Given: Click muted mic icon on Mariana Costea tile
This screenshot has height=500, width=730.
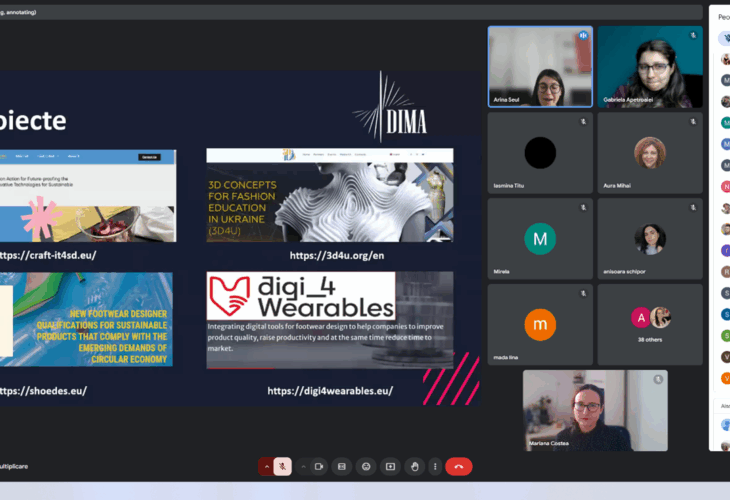Looking at the screenshot, I should point(658,379).
